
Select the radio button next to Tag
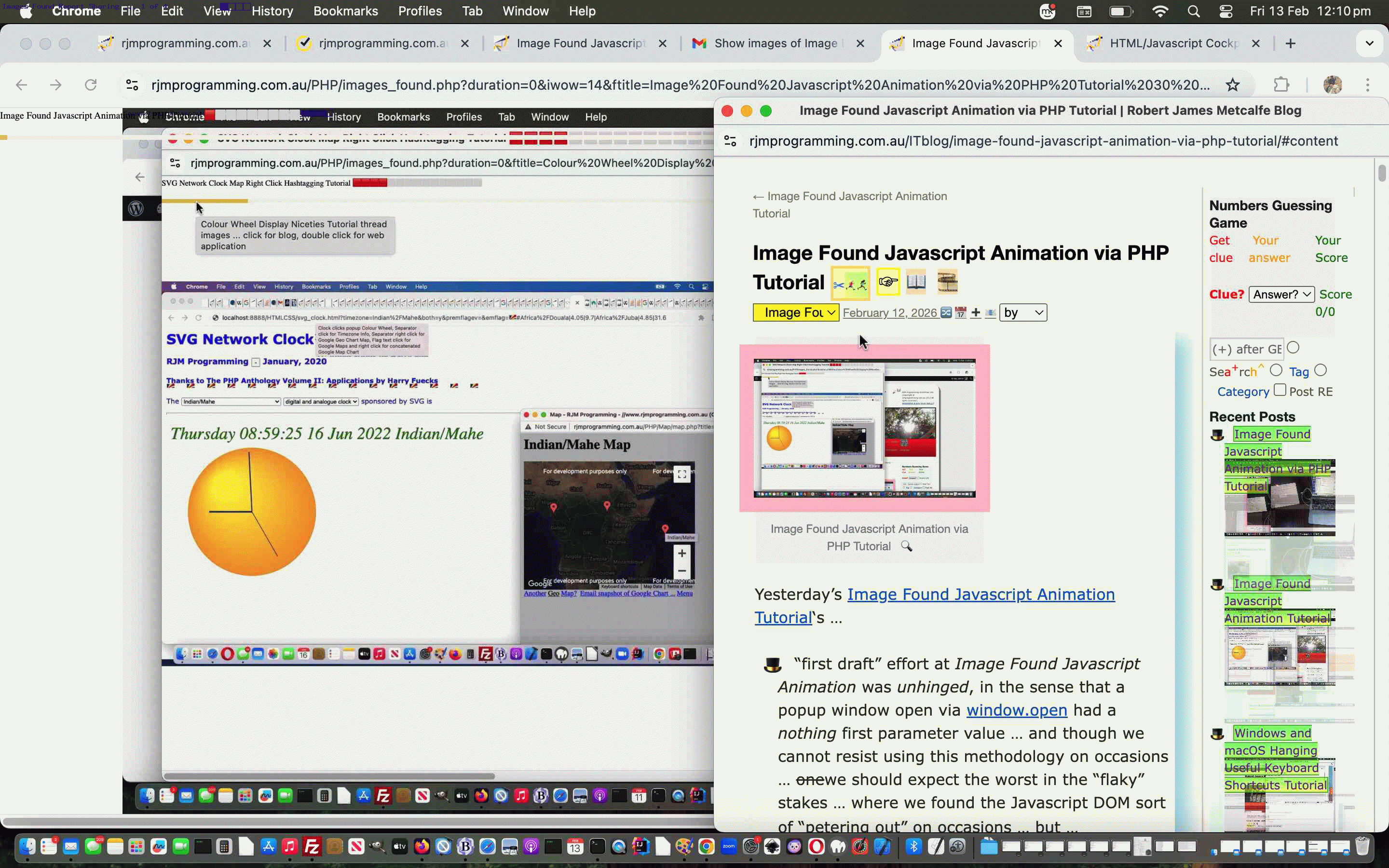[x=1321, y=370]
